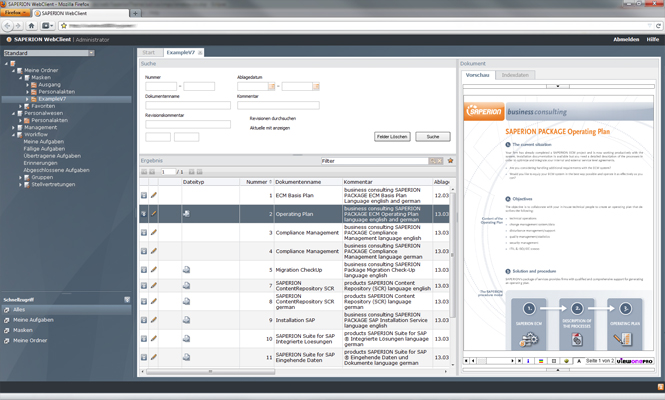Viewport: 665px width, 400px height.
Task: Open row menu icon for ECM Basis Plan
Action: pyautogui.click(x=144, y=196)
